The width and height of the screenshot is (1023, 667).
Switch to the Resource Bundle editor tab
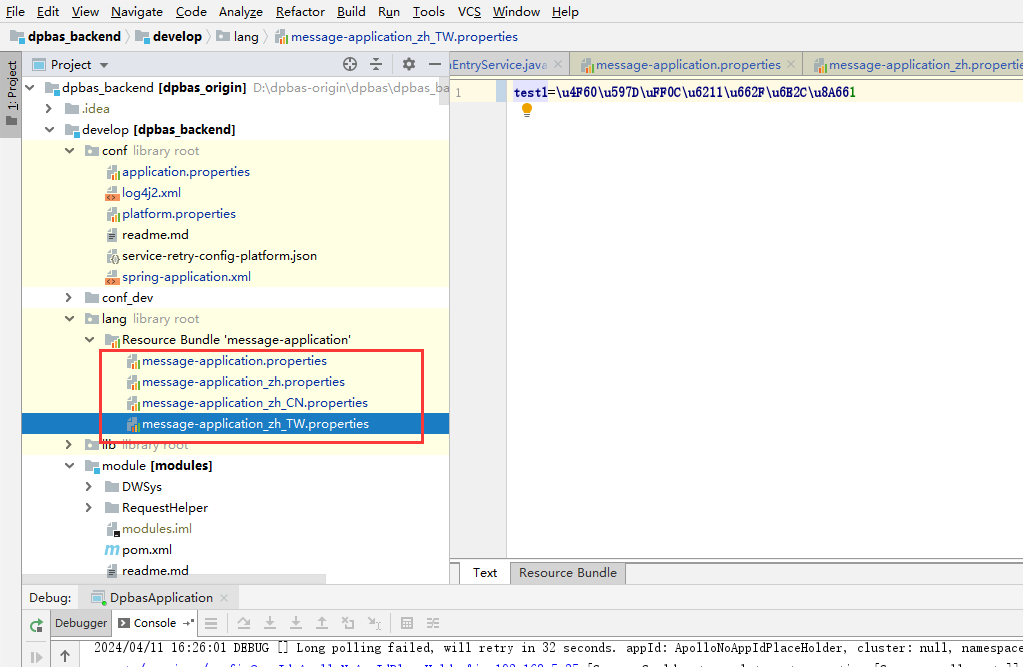tap(568, 572)
